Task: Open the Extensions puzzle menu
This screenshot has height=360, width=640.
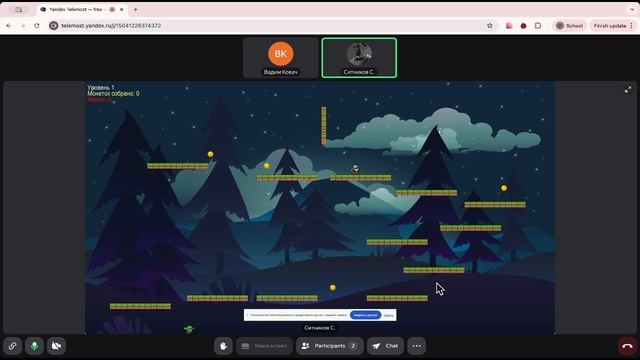Action: coord(538,26)
